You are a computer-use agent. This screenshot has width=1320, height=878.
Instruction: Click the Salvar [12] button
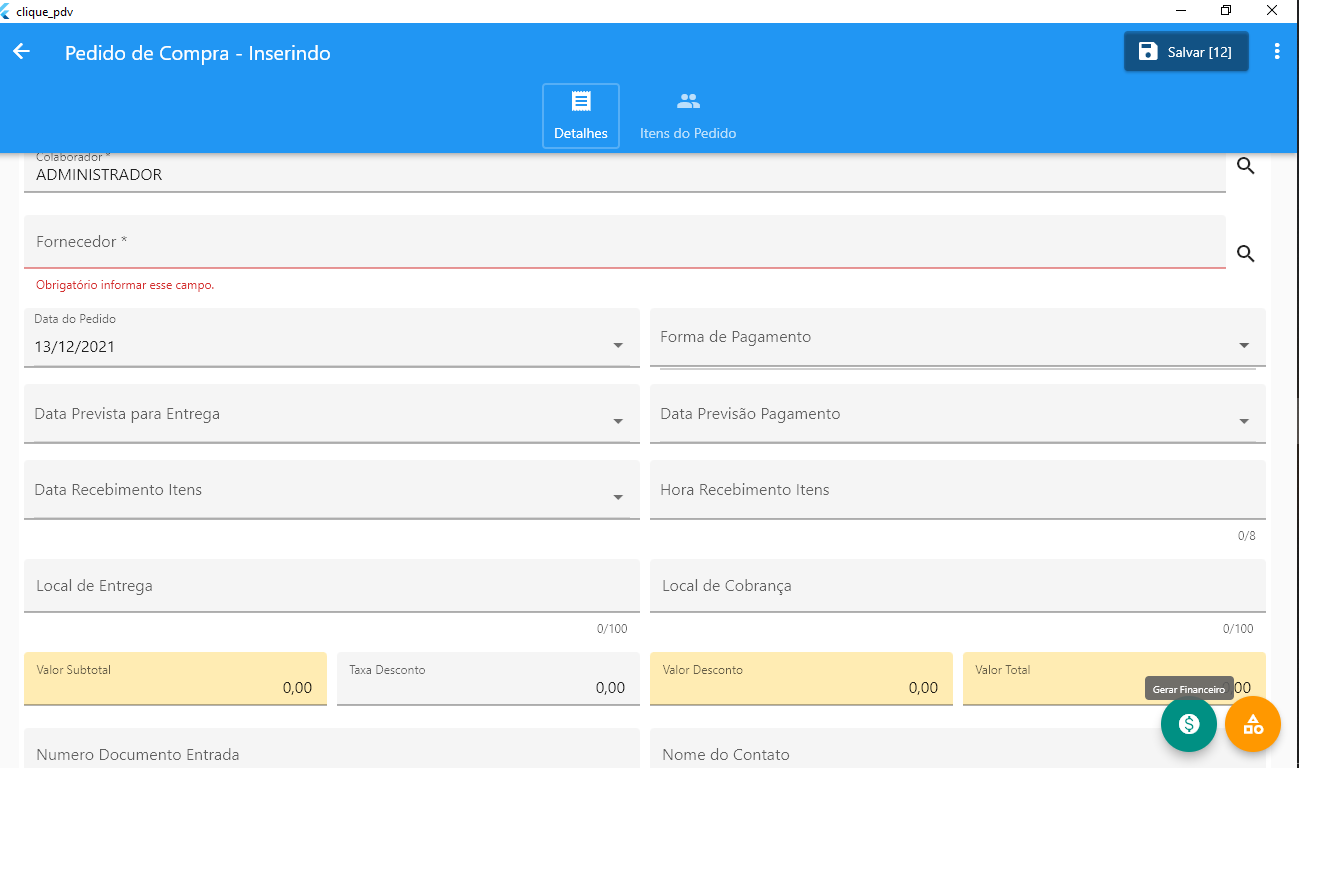[1186, 52]
